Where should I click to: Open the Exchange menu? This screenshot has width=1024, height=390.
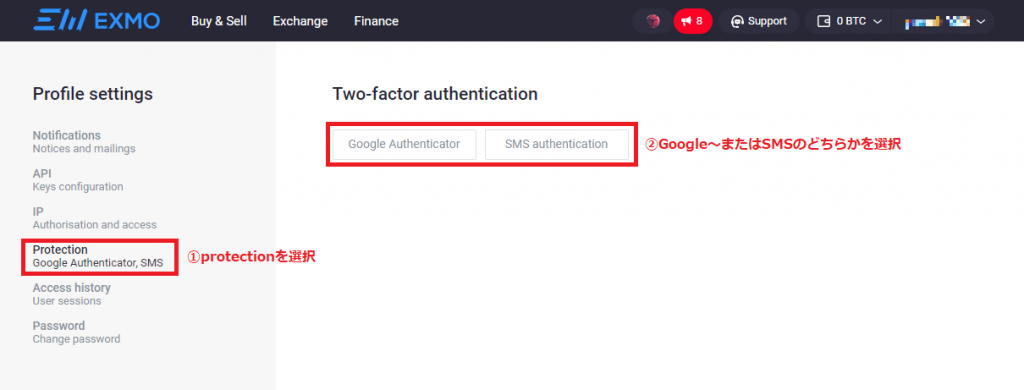tap(300, 21)
